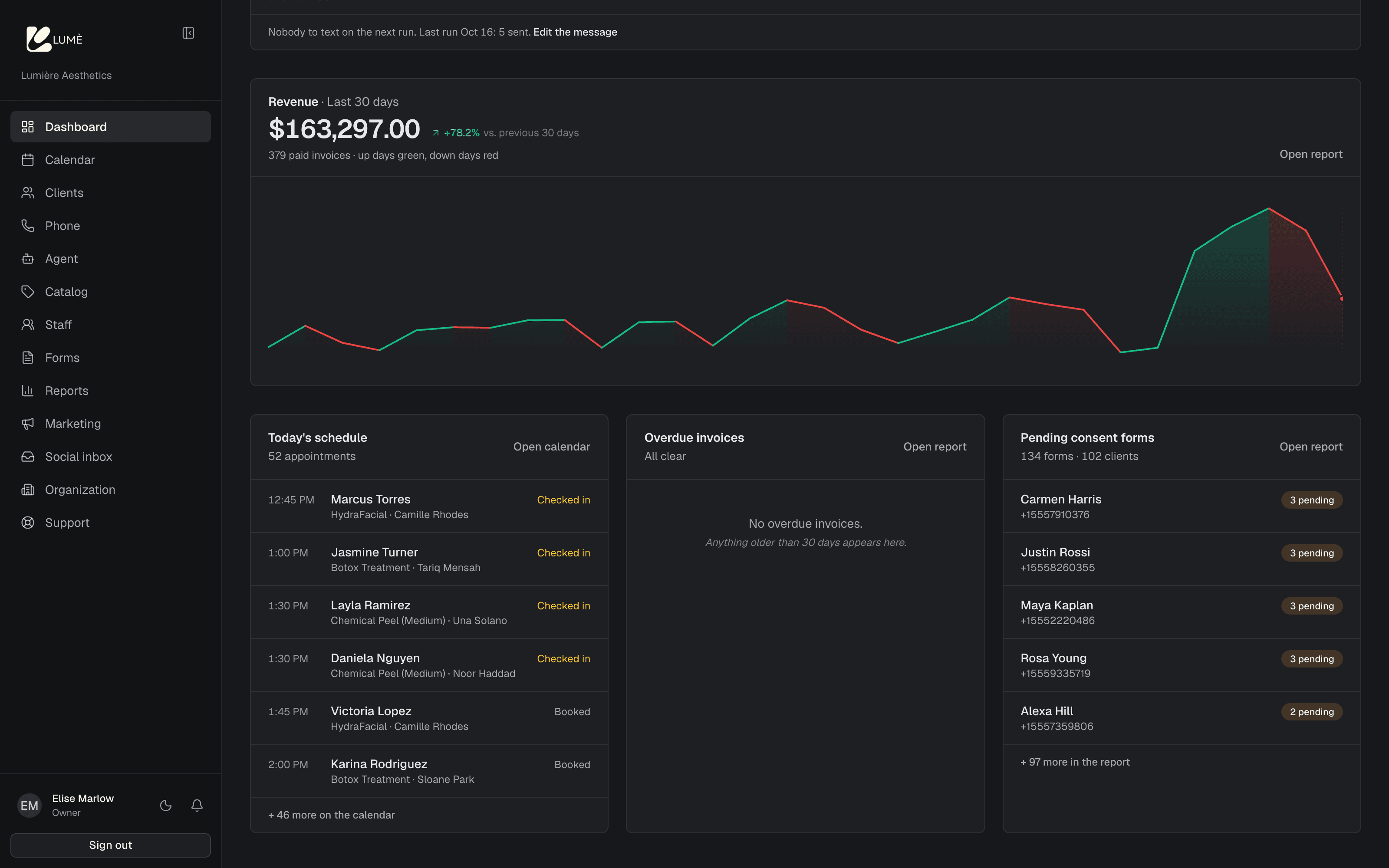The width and height of the screenshot is (1389, 868).
Task: Click the Agent robot icon
Action: click(x=27, y=259)
